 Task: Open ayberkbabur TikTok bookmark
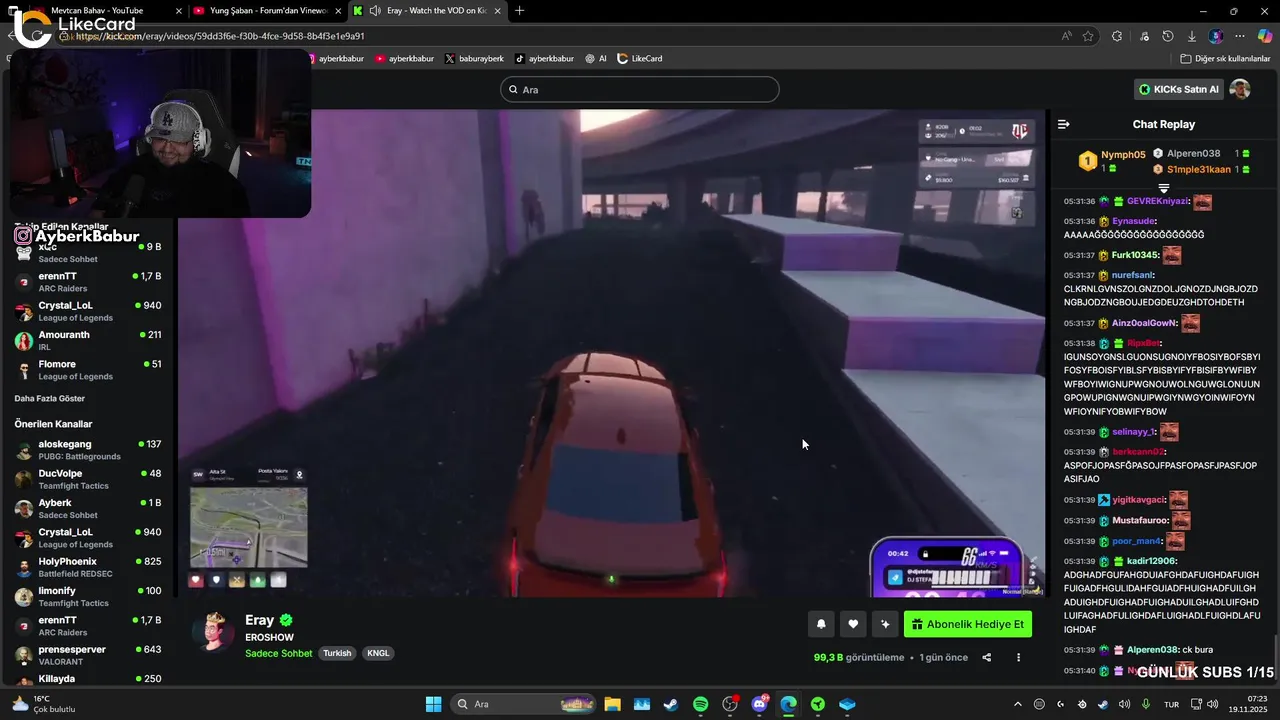click(544, 59)
